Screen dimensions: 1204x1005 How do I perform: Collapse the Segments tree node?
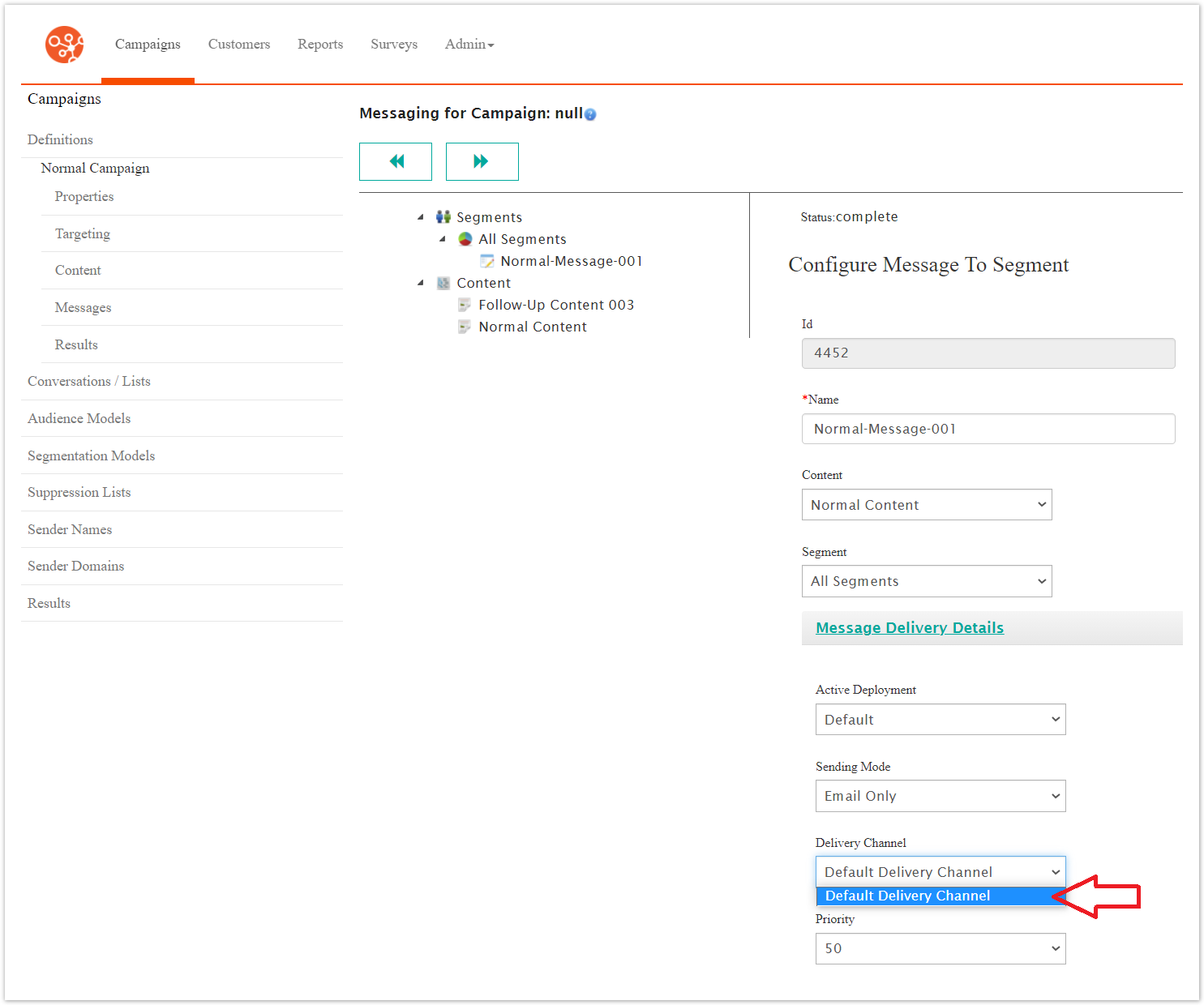[421, 217]
